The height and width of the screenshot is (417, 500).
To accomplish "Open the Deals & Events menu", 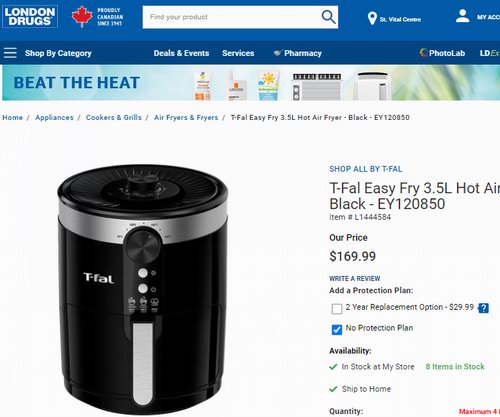I will 181,53.
